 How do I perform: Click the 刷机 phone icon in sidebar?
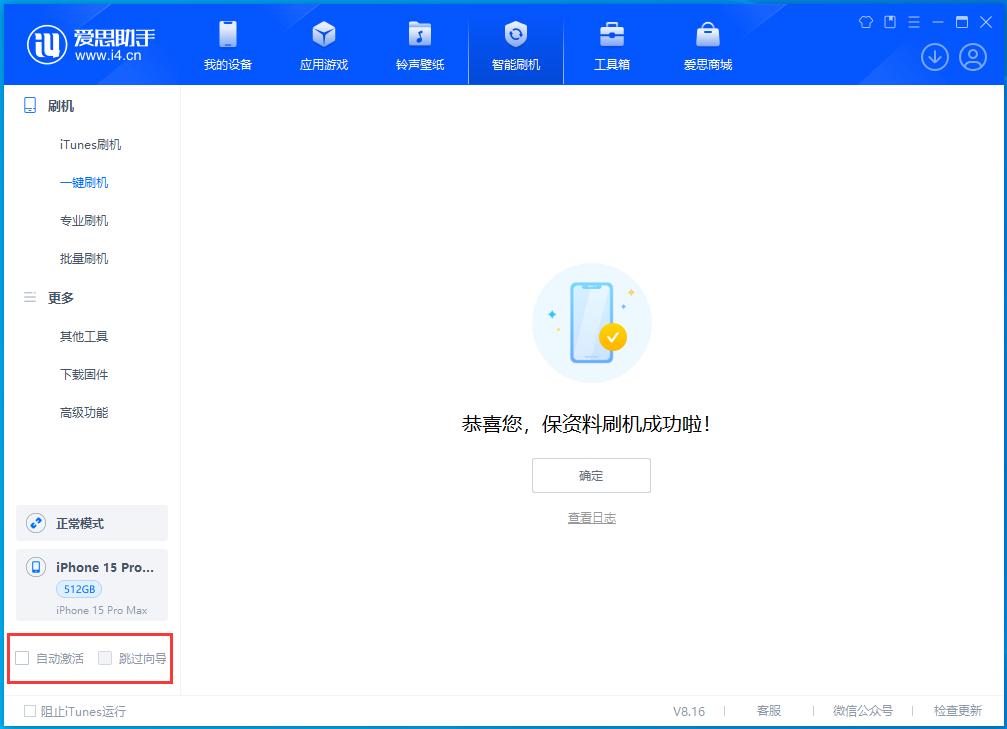[x=30, y=105]
